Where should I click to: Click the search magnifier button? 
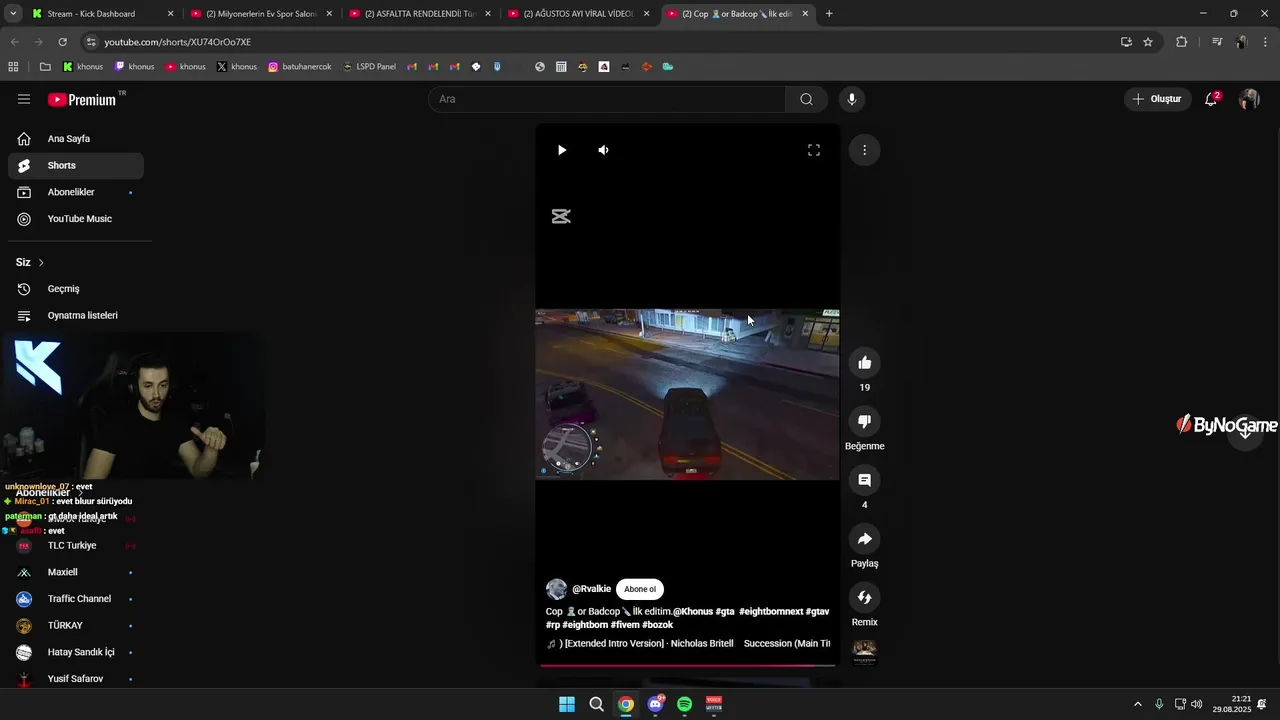[x=806, y=99]
